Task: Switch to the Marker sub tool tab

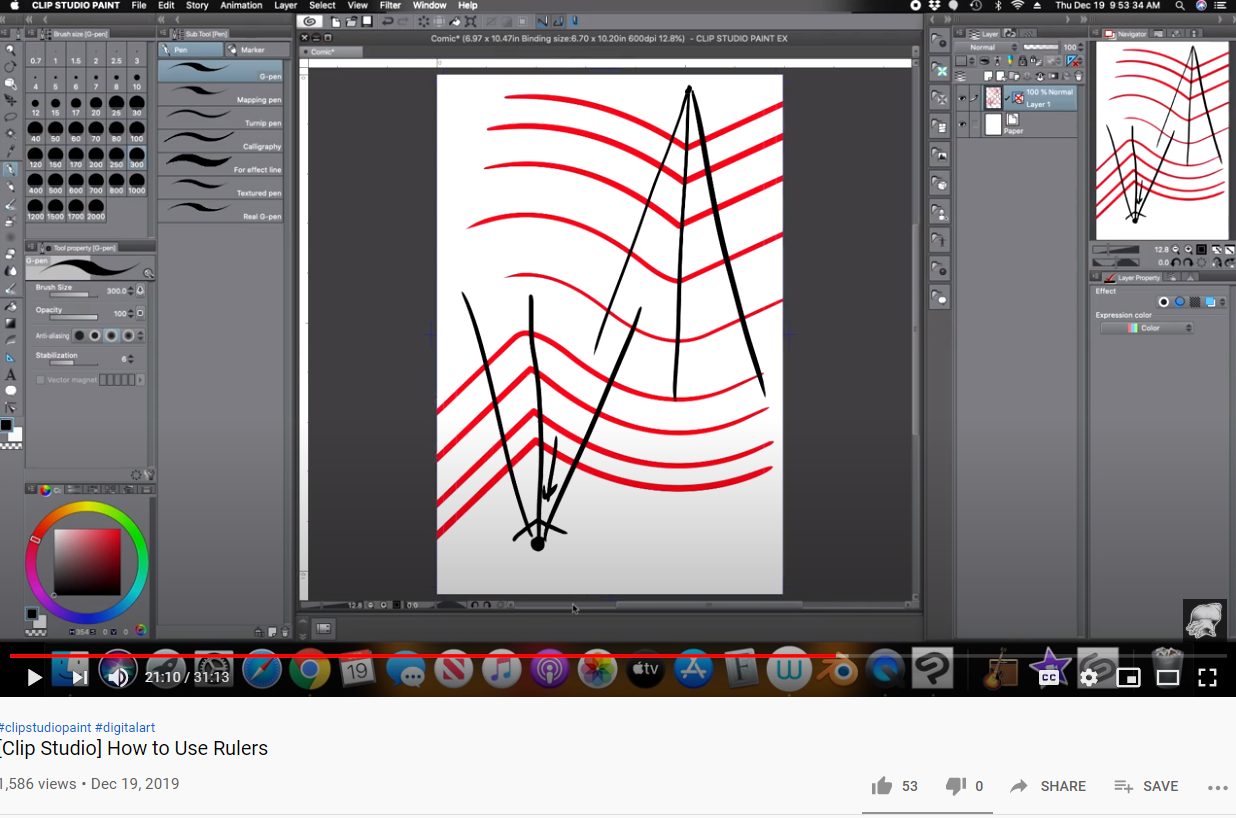Action: 257,49
